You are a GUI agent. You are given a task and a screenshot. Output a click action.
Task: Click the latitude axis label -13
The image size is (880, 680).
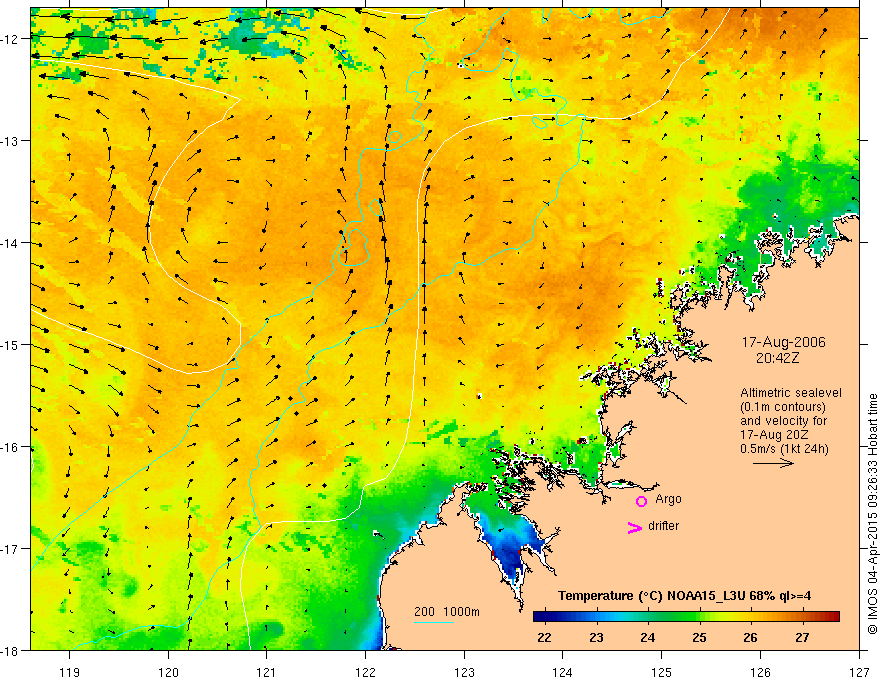pos(10,141)
